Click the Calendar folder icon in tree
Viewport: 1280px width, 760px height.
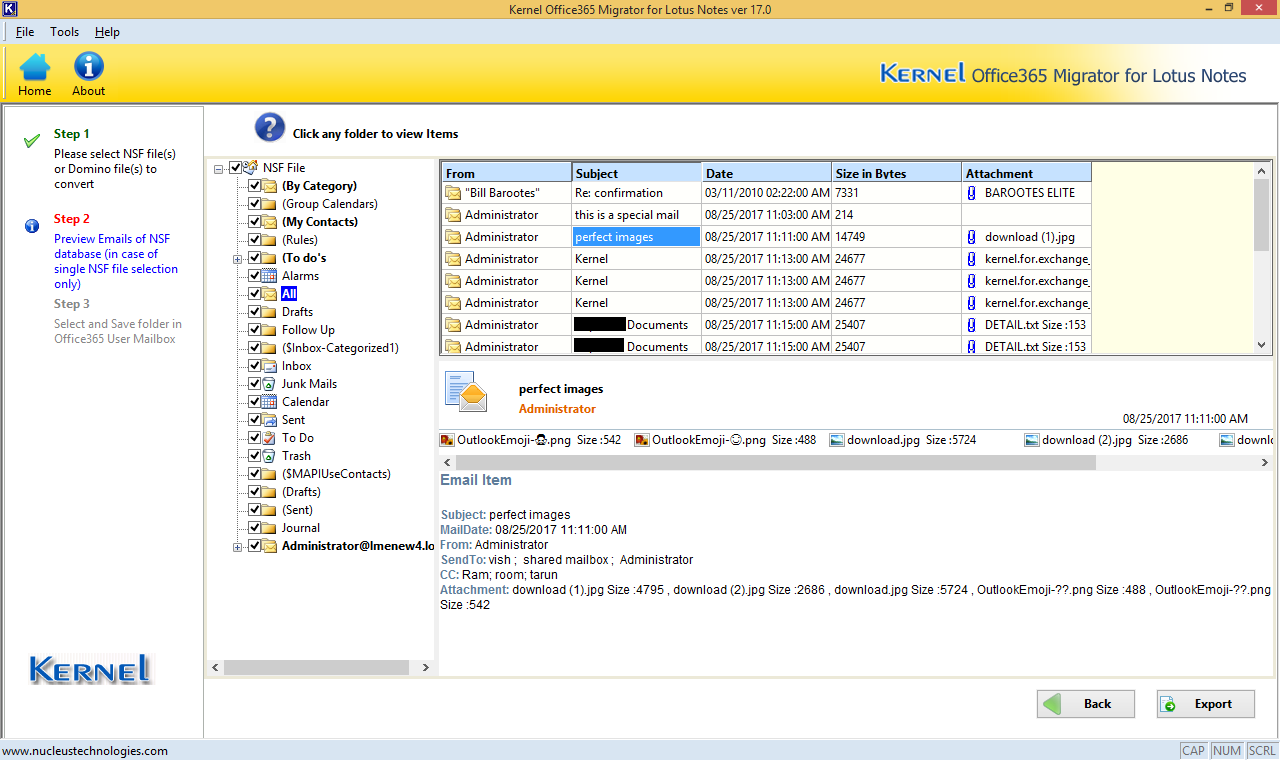click(x=269, y=402)
